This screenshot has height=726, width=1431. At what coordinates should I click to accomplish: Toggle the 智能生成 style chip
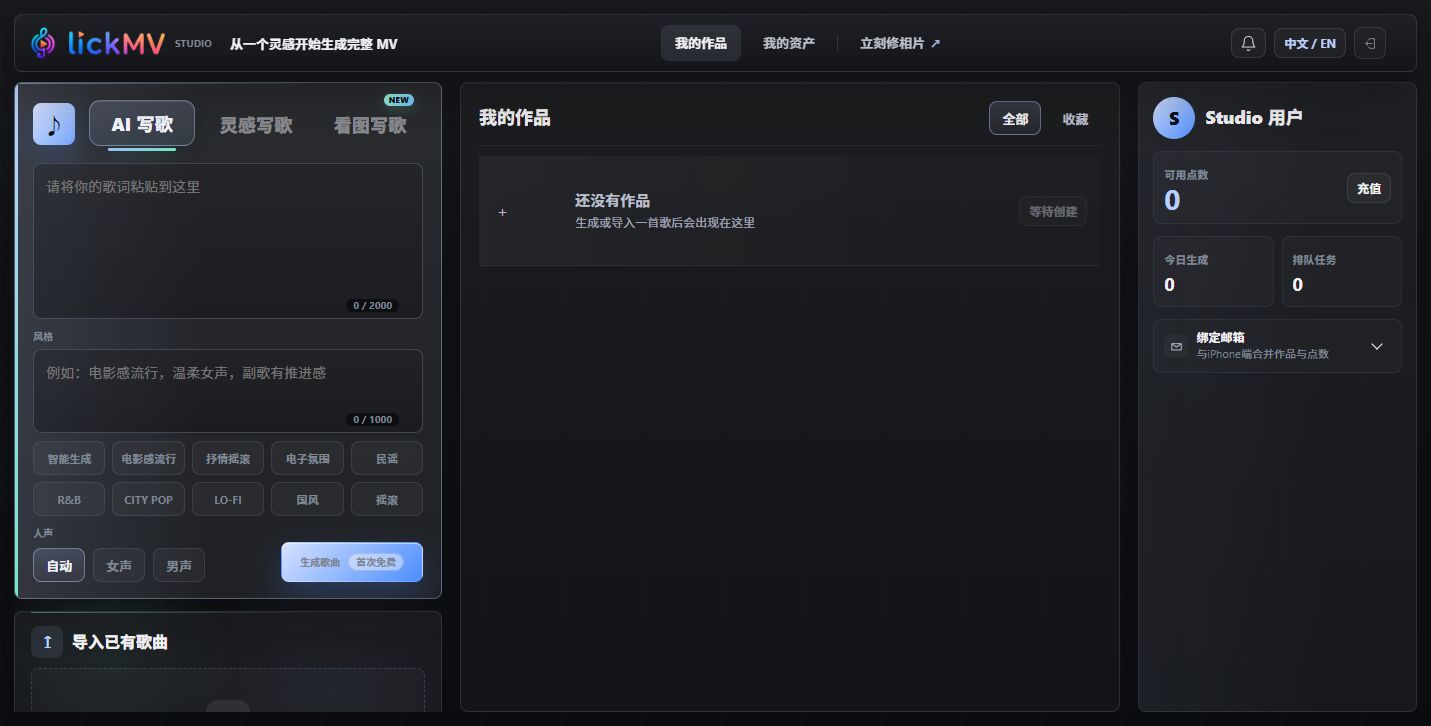tap(69, 458)
